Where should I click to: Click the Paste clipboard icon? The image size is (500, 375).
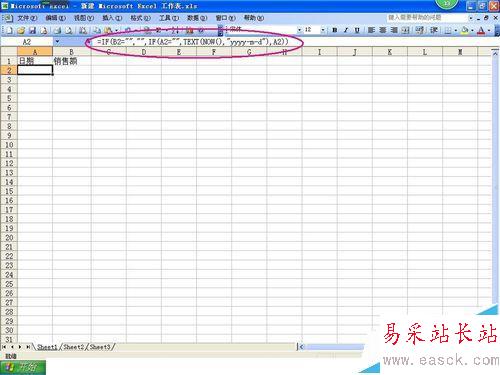point(108,30)
